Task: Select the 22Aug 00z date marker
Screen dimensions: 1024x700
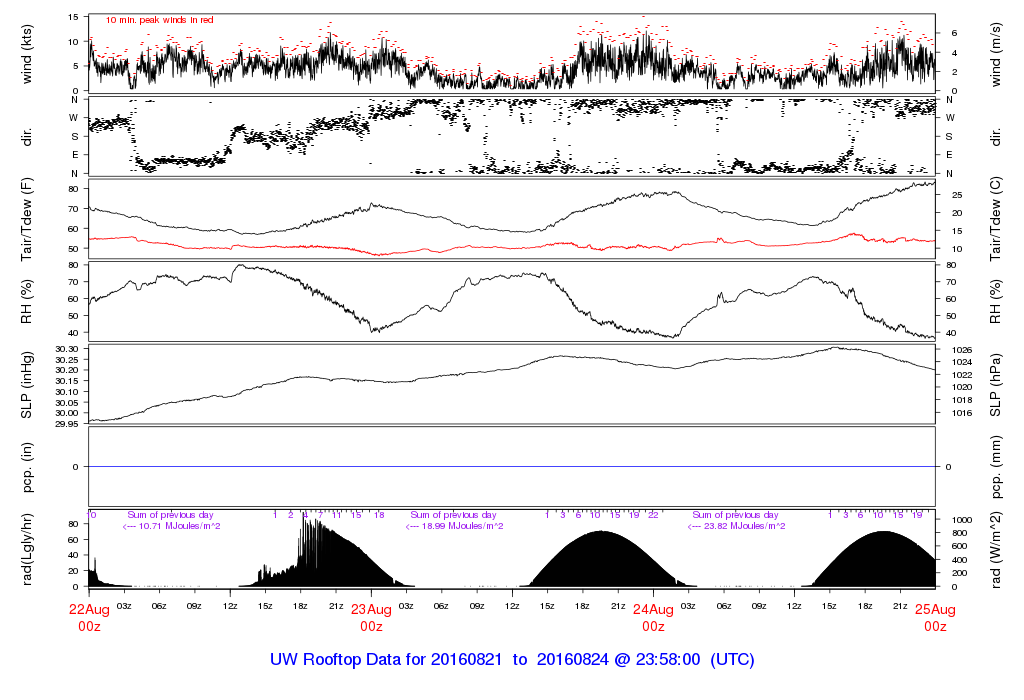Action: click(x=89, y=617)
